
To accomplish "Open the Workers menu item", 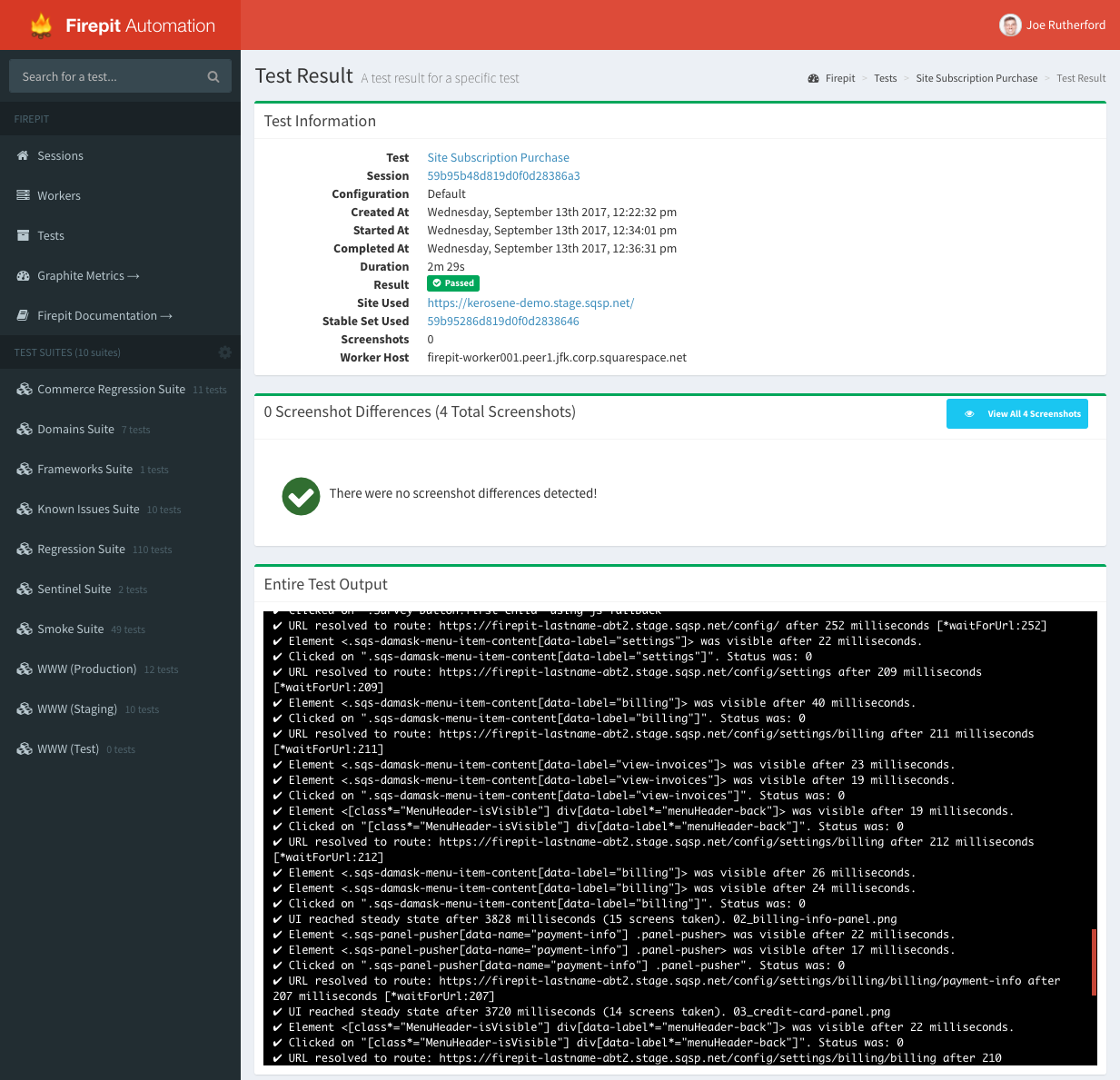I will [120, 196].
